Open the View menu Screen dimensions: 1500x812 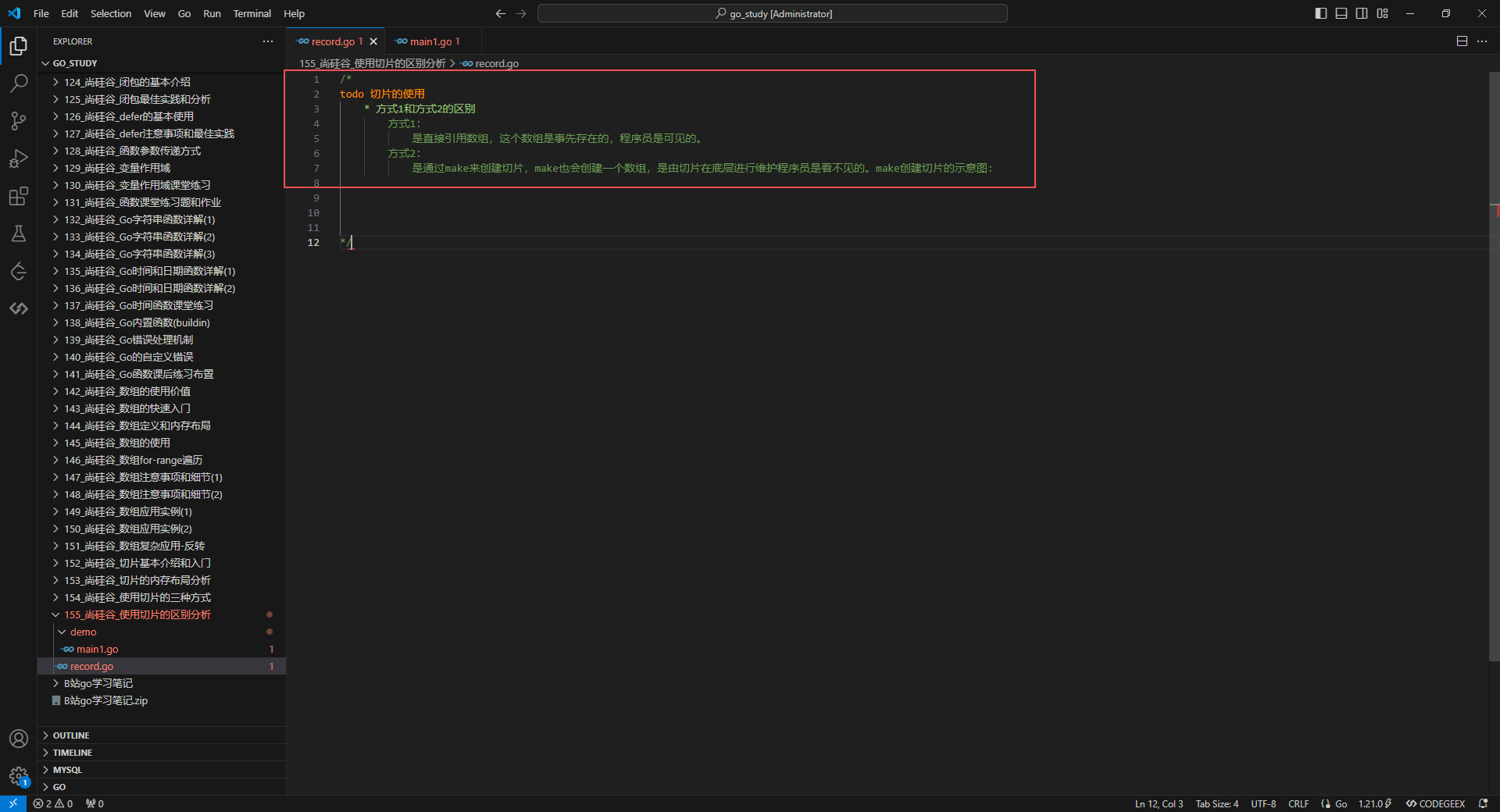(x=155, y=13)
